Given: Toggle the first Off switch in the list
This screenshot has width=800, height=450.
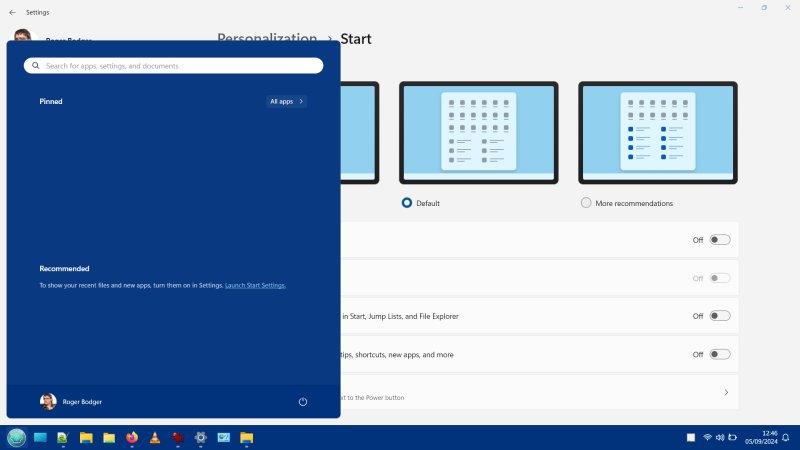Looking at the screenshot, I should [x=720, y=240].
